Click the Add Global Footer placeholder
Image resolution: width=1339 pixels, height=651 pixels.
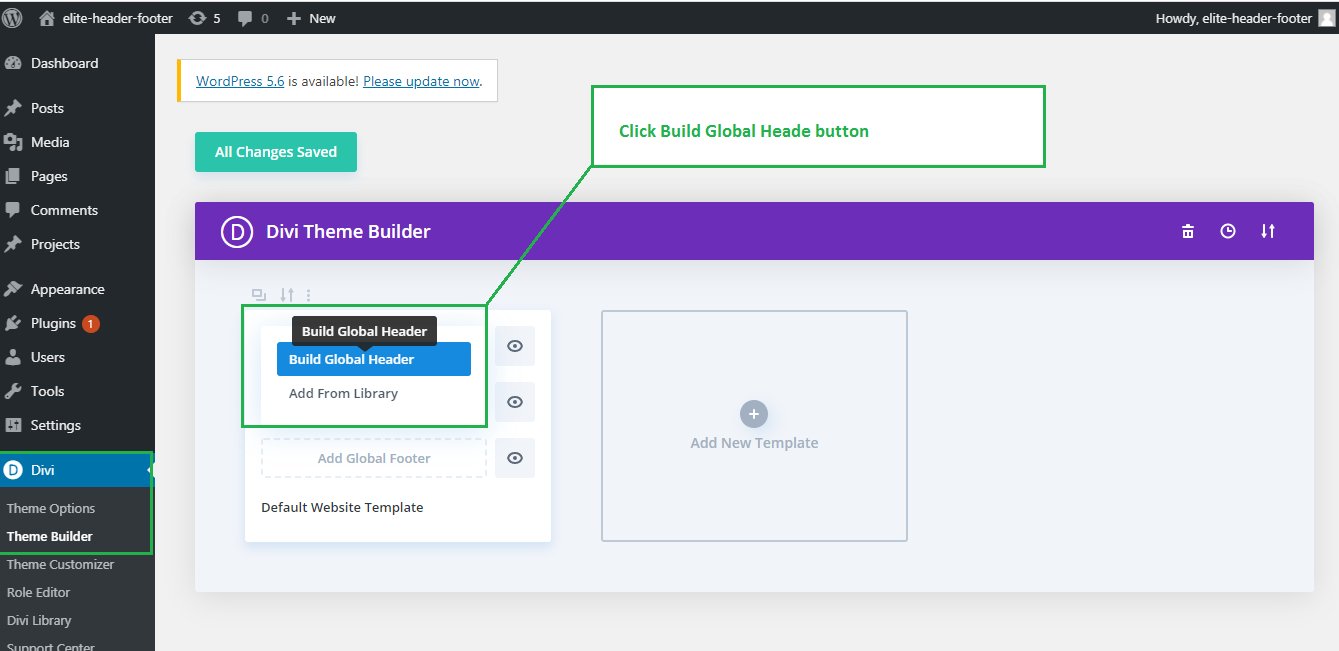tap(374, 458)
